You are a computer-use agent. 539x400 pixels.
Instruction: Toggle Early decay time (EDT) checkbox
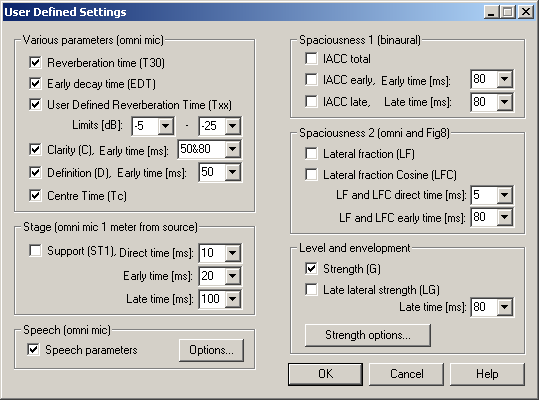35,84
